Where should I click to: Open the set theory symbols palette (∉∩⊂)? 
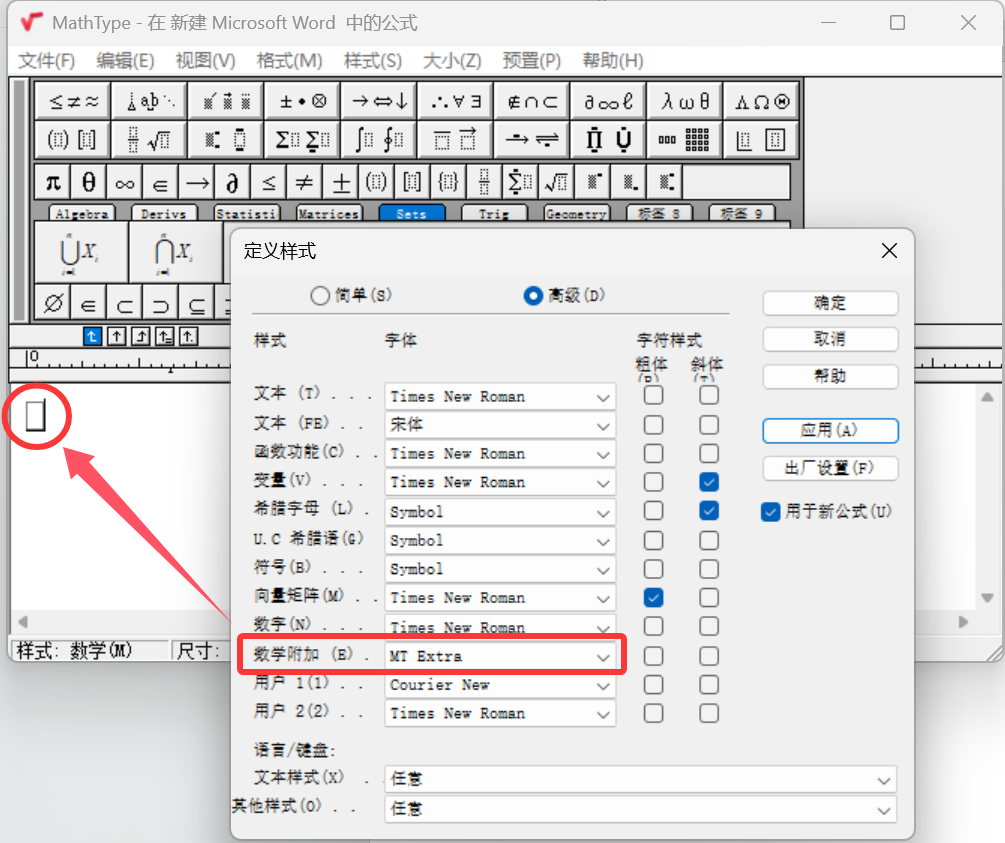531,101
